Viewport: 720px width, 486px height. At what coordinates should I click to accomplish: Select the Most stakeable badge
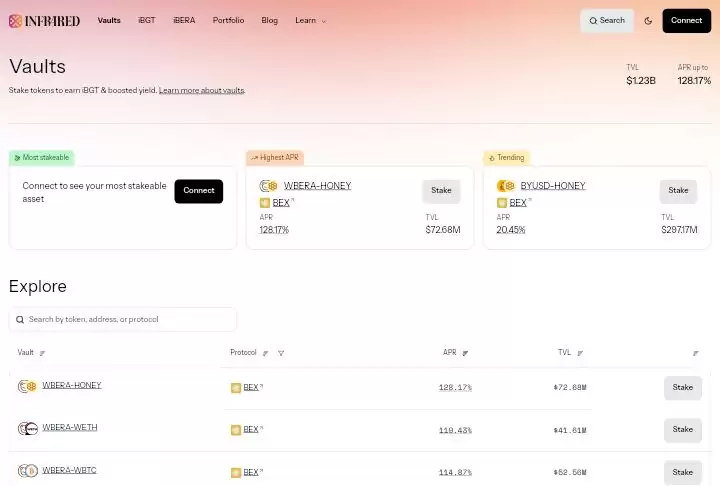coord(41,158)
